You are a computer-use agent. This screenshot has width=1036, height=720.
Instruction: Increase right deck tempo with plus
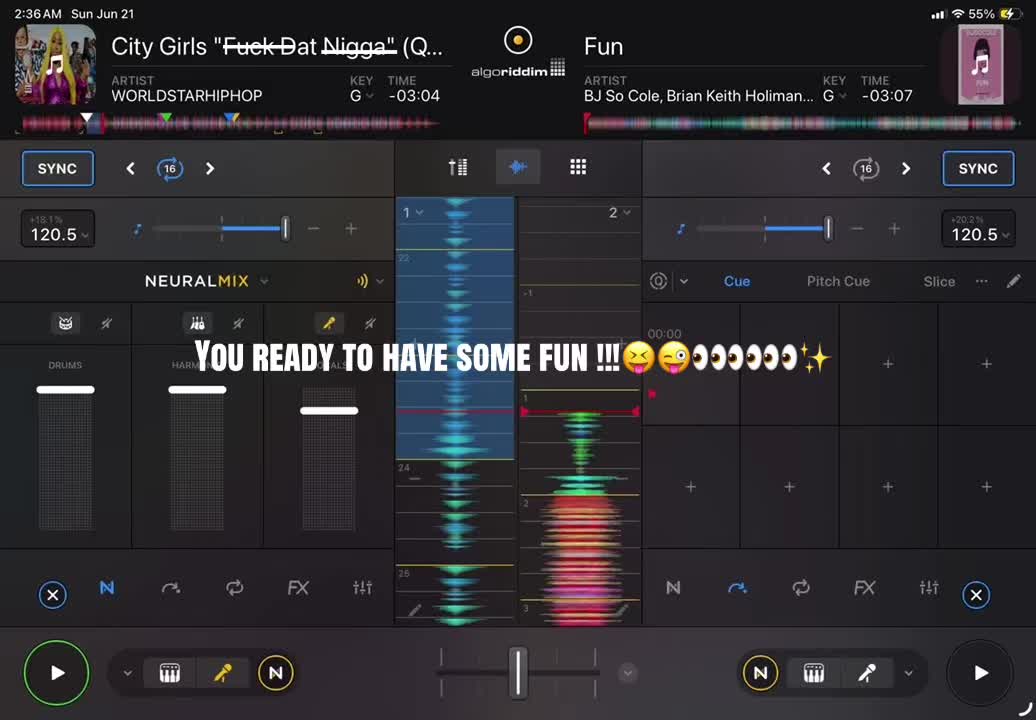tap(894, 229)
